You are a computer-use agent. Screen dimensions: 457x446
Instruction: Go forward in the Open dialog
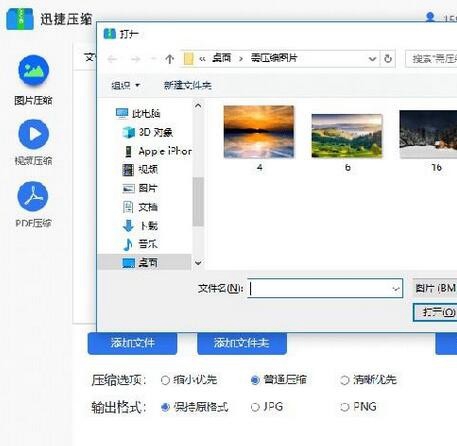[135, 59]
